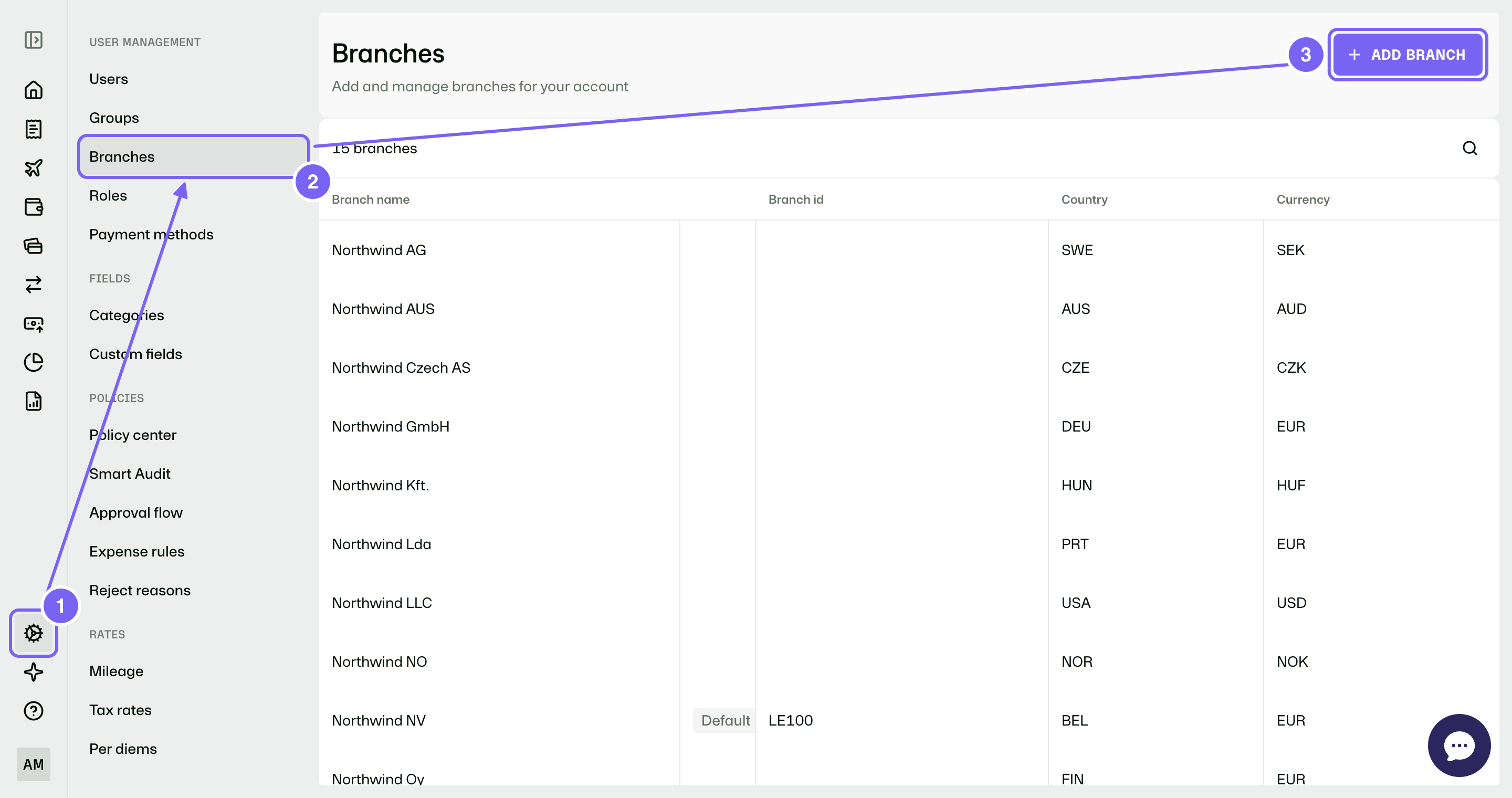
Task: Sort by Country column header
Action: pos(1084,199)
